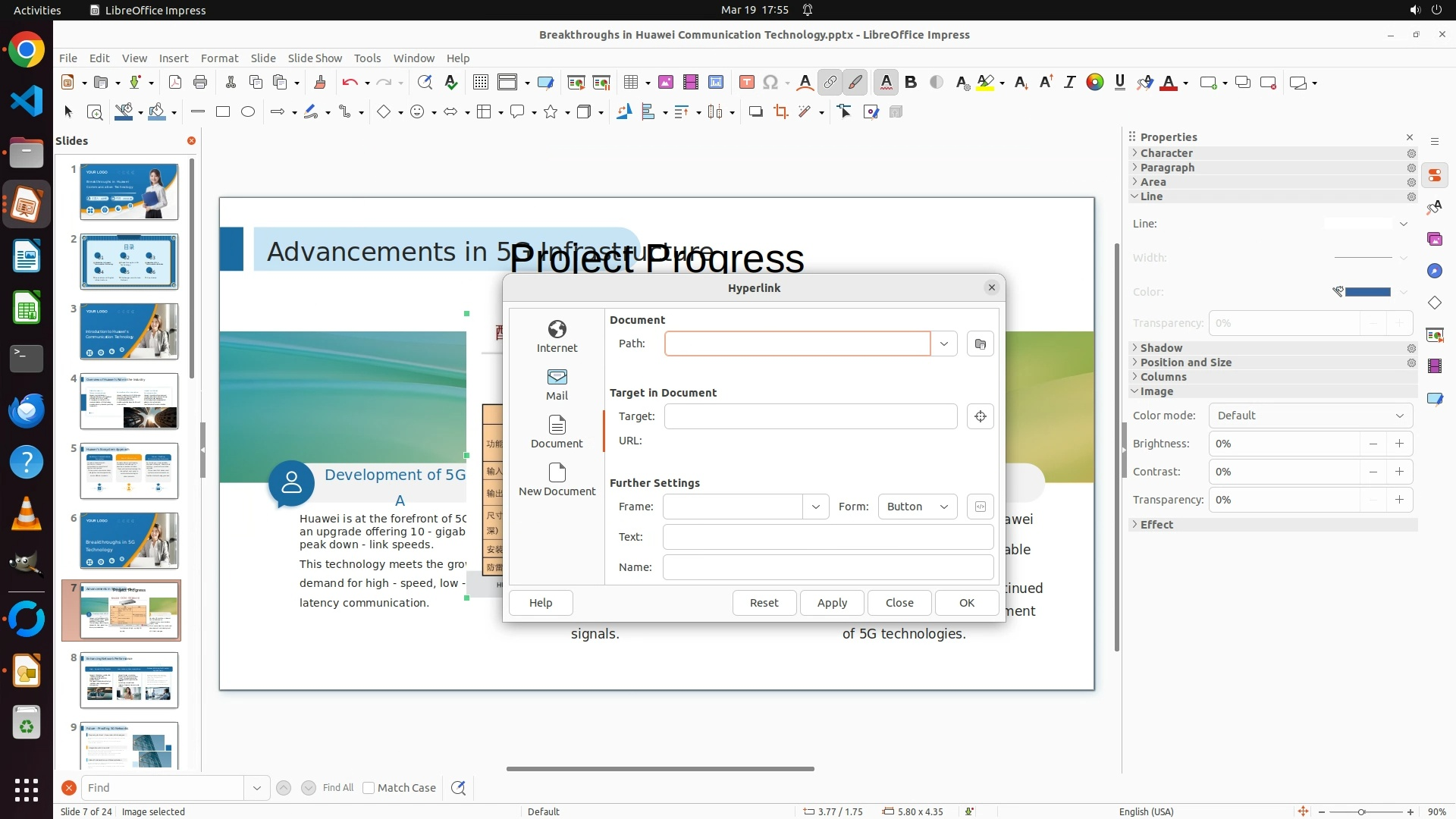Expand the Shadow section in Properties

point(1161,348)
